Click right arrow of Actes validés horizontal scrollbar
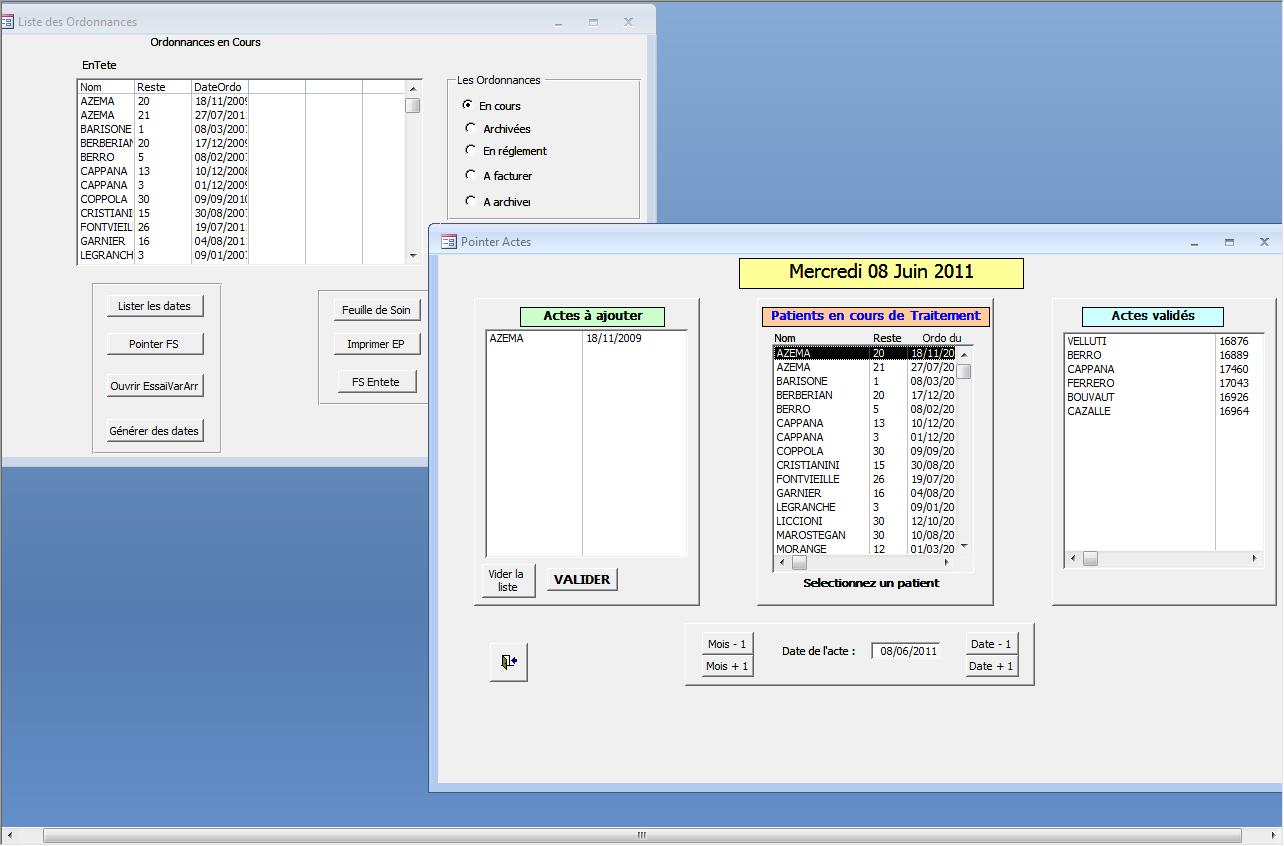Image resolution: width=1284 pixels, height=846 pixels. (1255, 559)
